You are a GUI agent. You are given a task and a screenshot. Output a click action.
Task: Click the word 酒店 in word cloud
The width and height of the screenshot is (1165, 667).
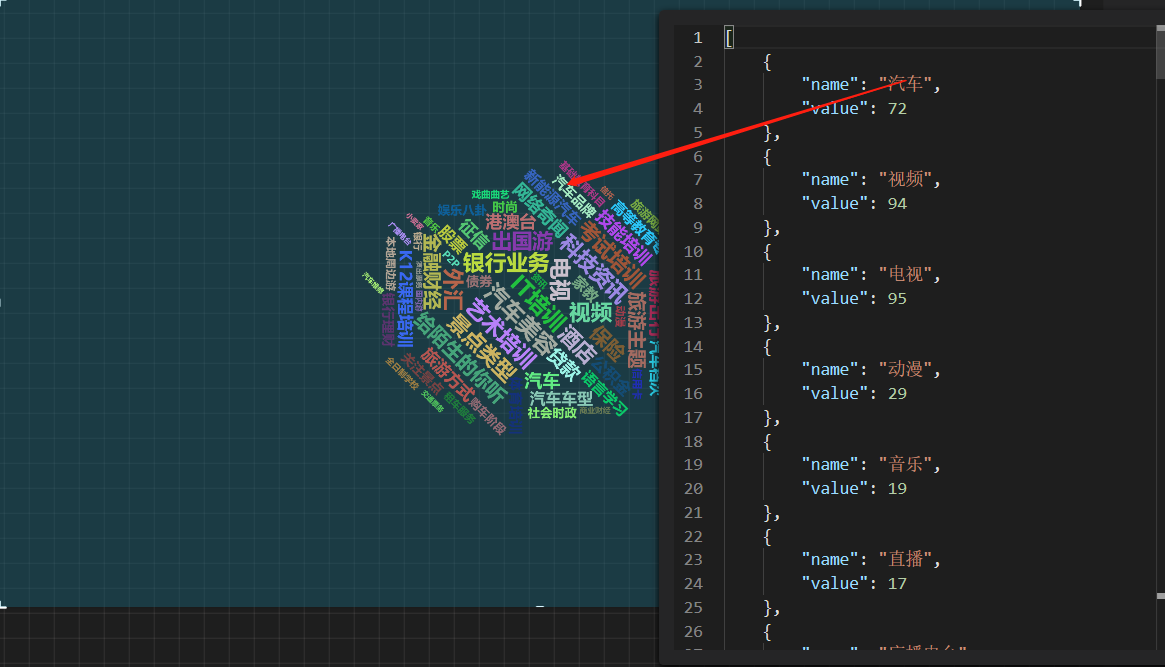pyautogui.click(x=576, y=345)
